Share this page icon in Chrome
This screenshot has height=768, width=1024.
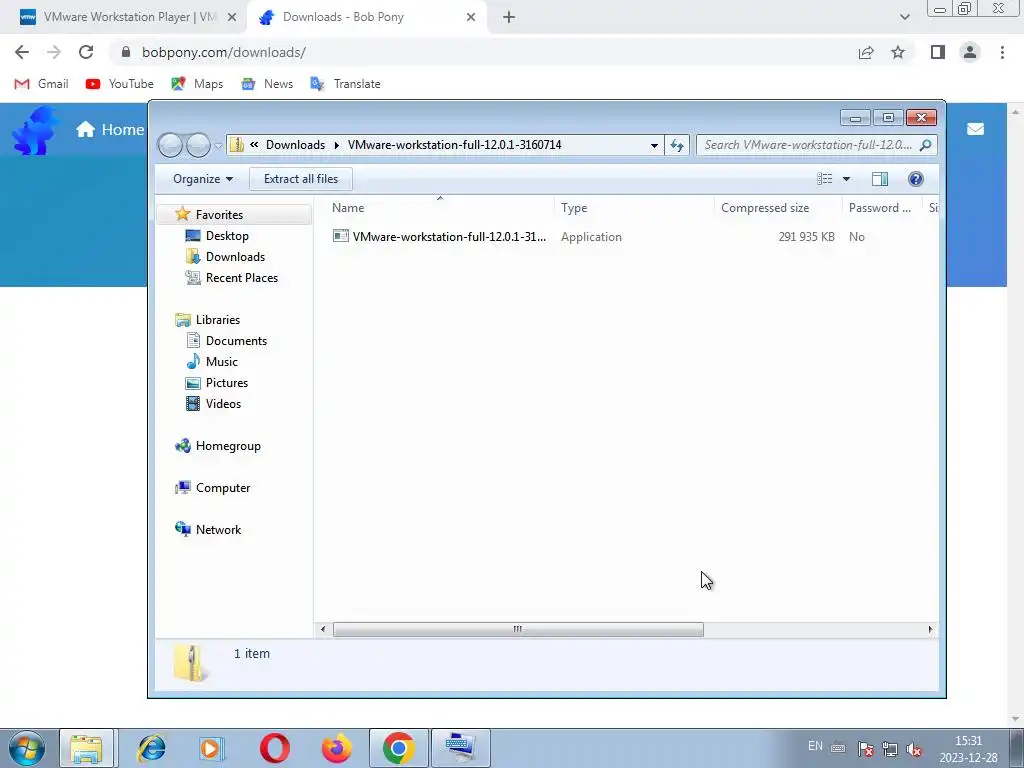[x=866, y=52]
